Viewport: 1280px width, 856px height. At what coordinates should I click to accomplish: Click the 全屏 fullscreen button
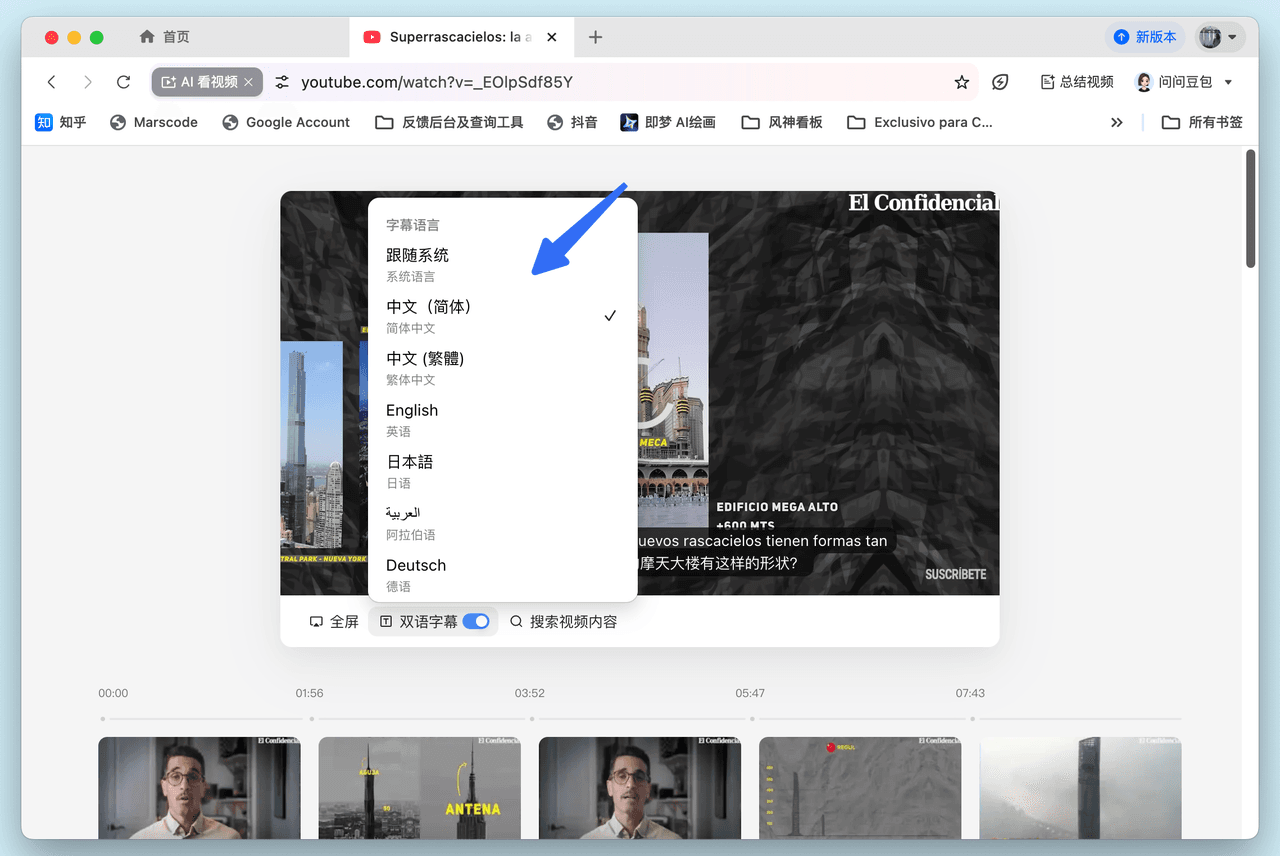pyautogui.click(x=334, y=621)
